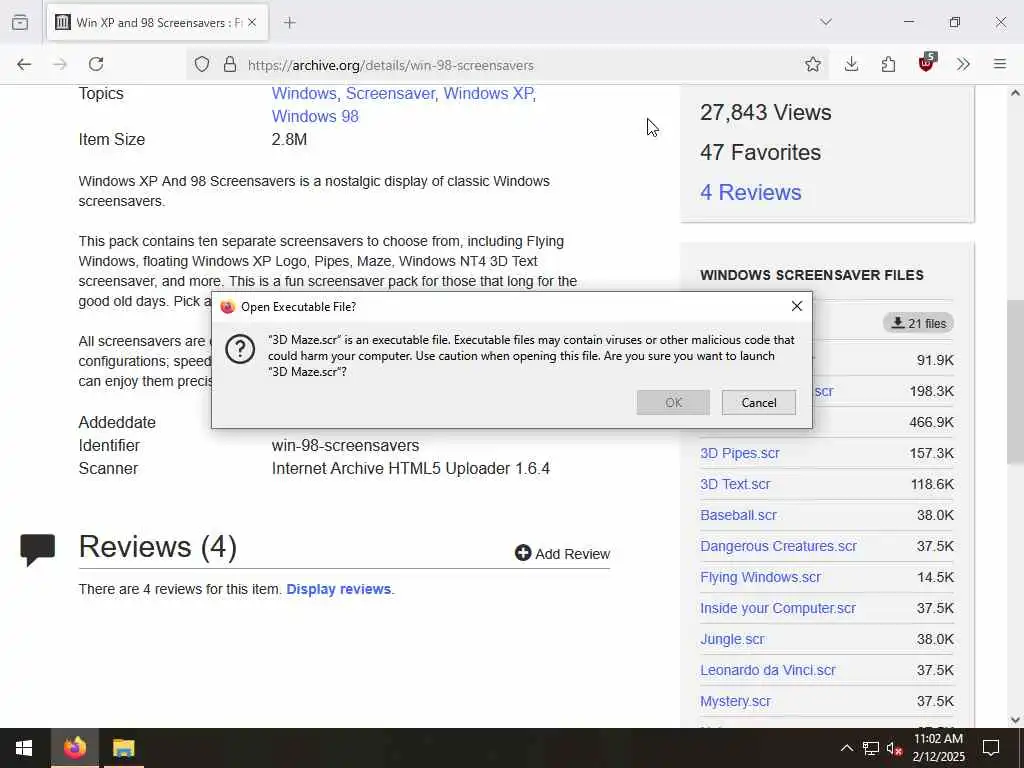1024x768 pixels.
Task: Click the Windows topic link
Action: point(304,93)
